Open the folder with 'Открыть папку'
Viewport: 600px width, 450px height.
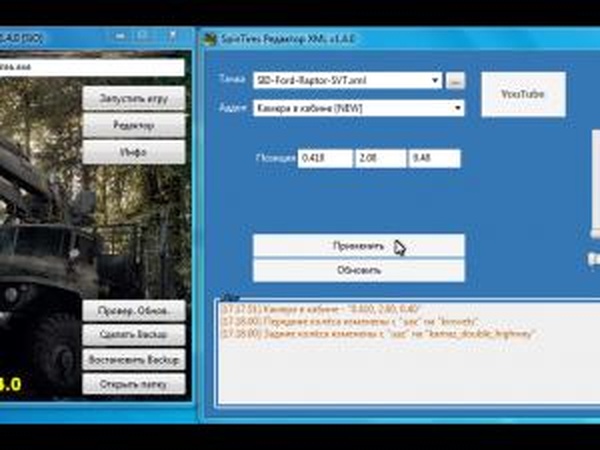click(133, 384)
